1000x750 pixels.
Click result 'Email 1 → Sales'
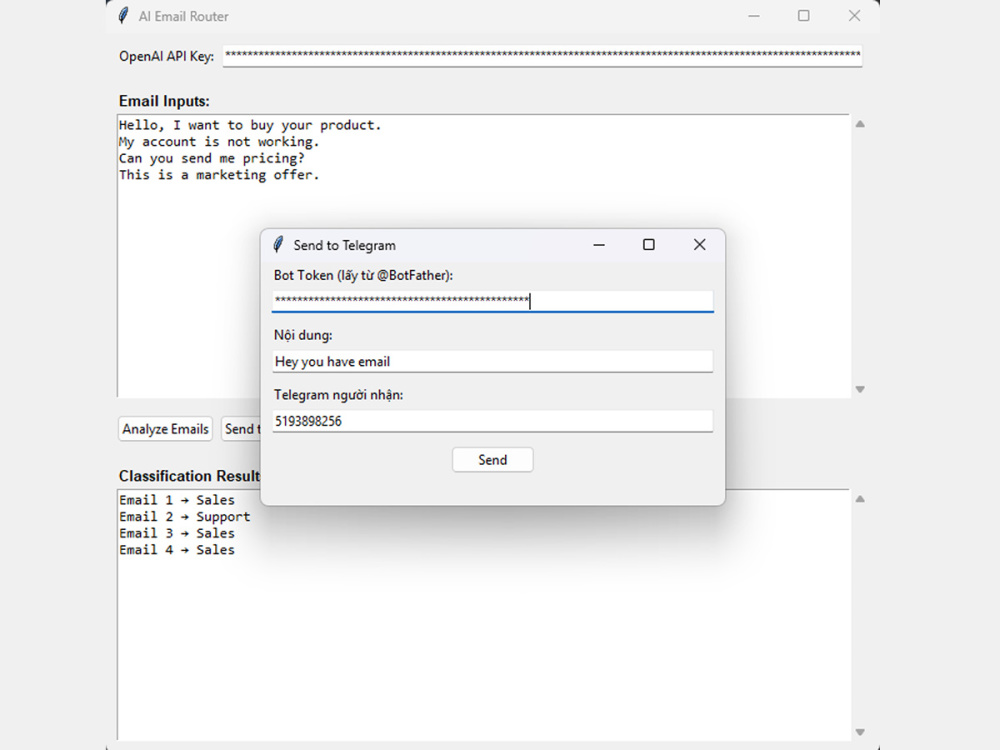tap(177, 500)
